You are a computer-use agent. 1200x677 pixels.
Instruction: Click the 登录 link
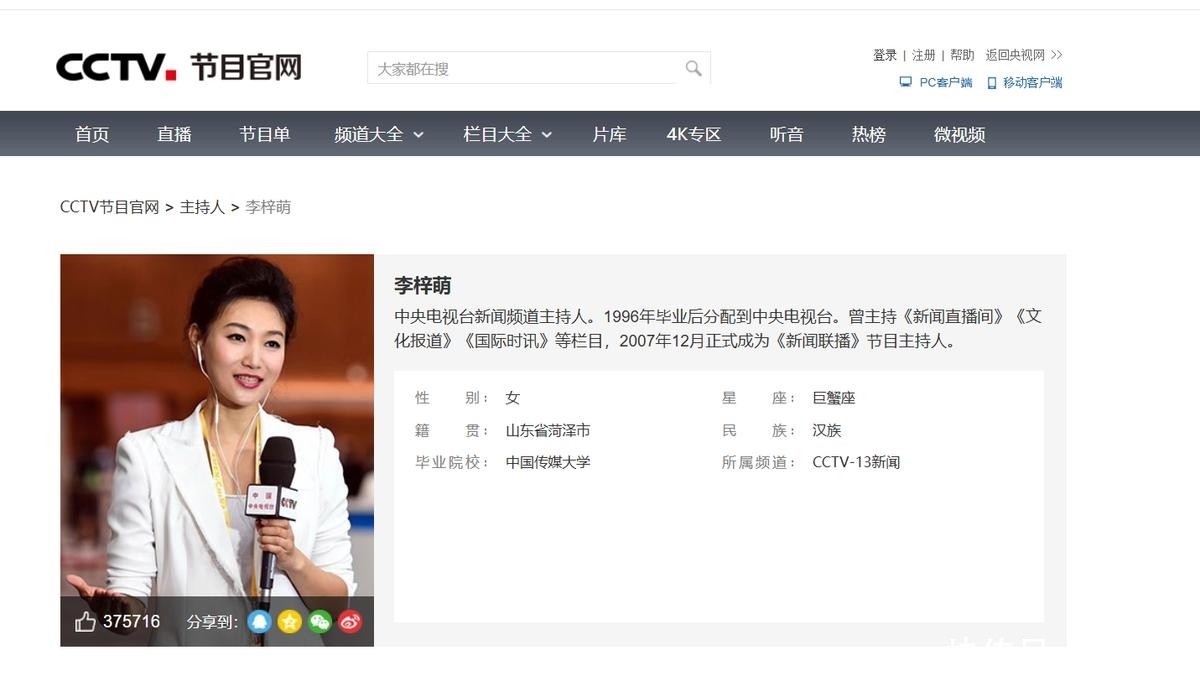[884, 55]
